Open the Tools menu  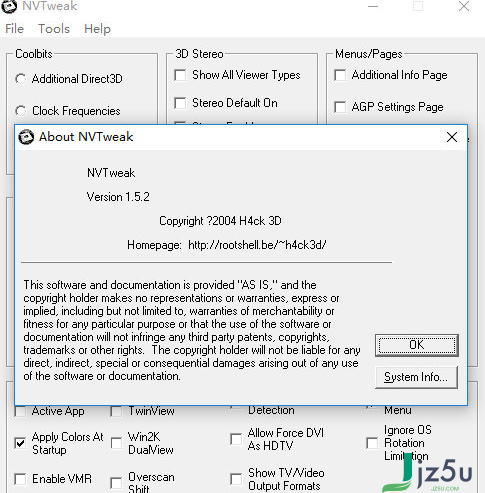[x=54, y=29]
